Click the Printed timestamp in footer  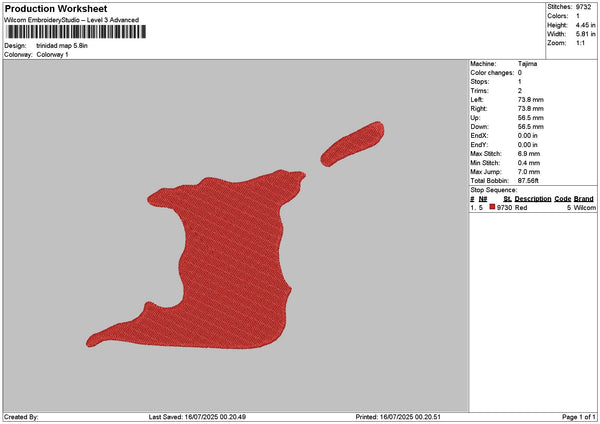tap(398, 417)
